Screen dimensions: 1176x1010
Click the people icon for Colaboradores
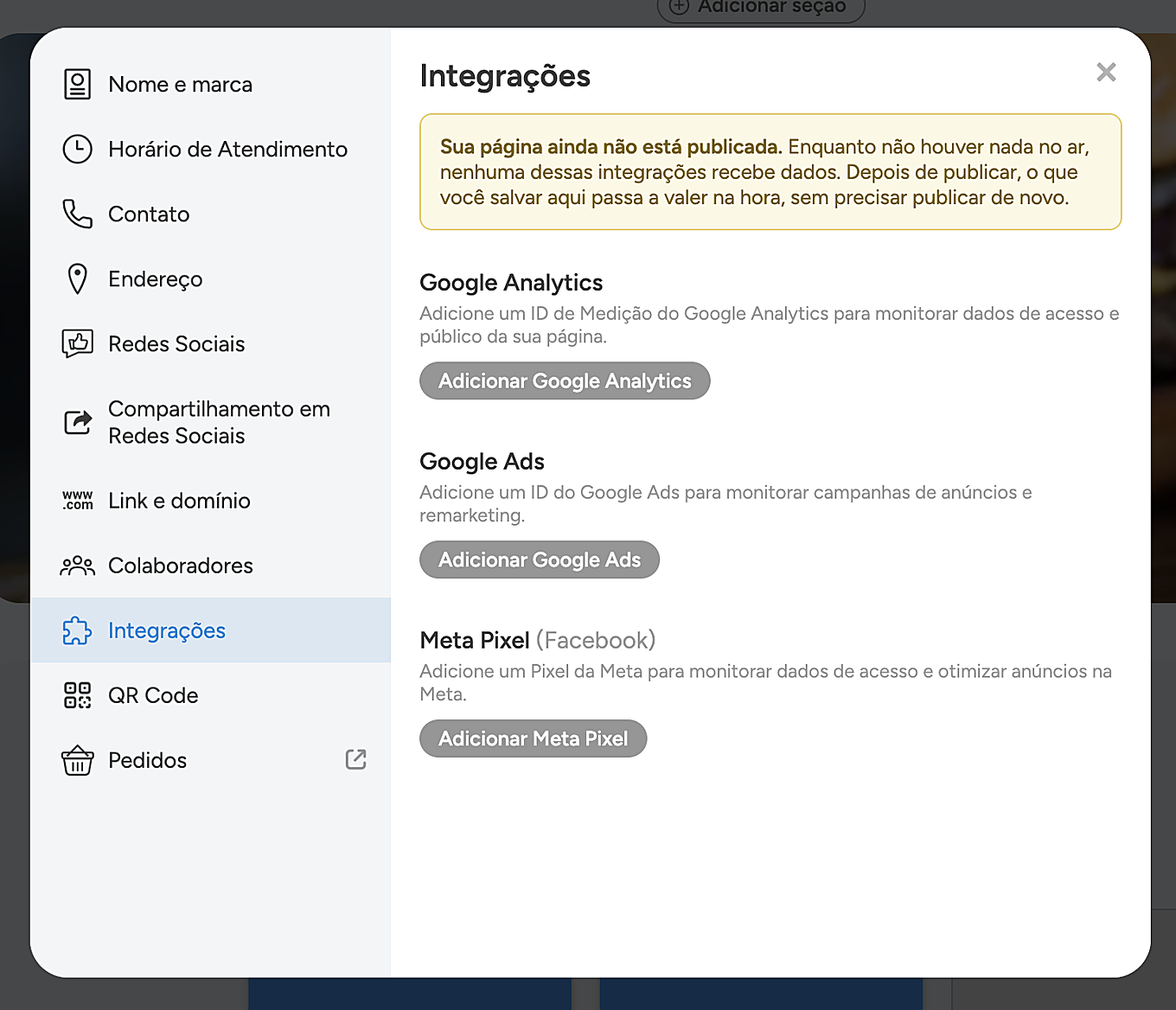pos(77,566)
